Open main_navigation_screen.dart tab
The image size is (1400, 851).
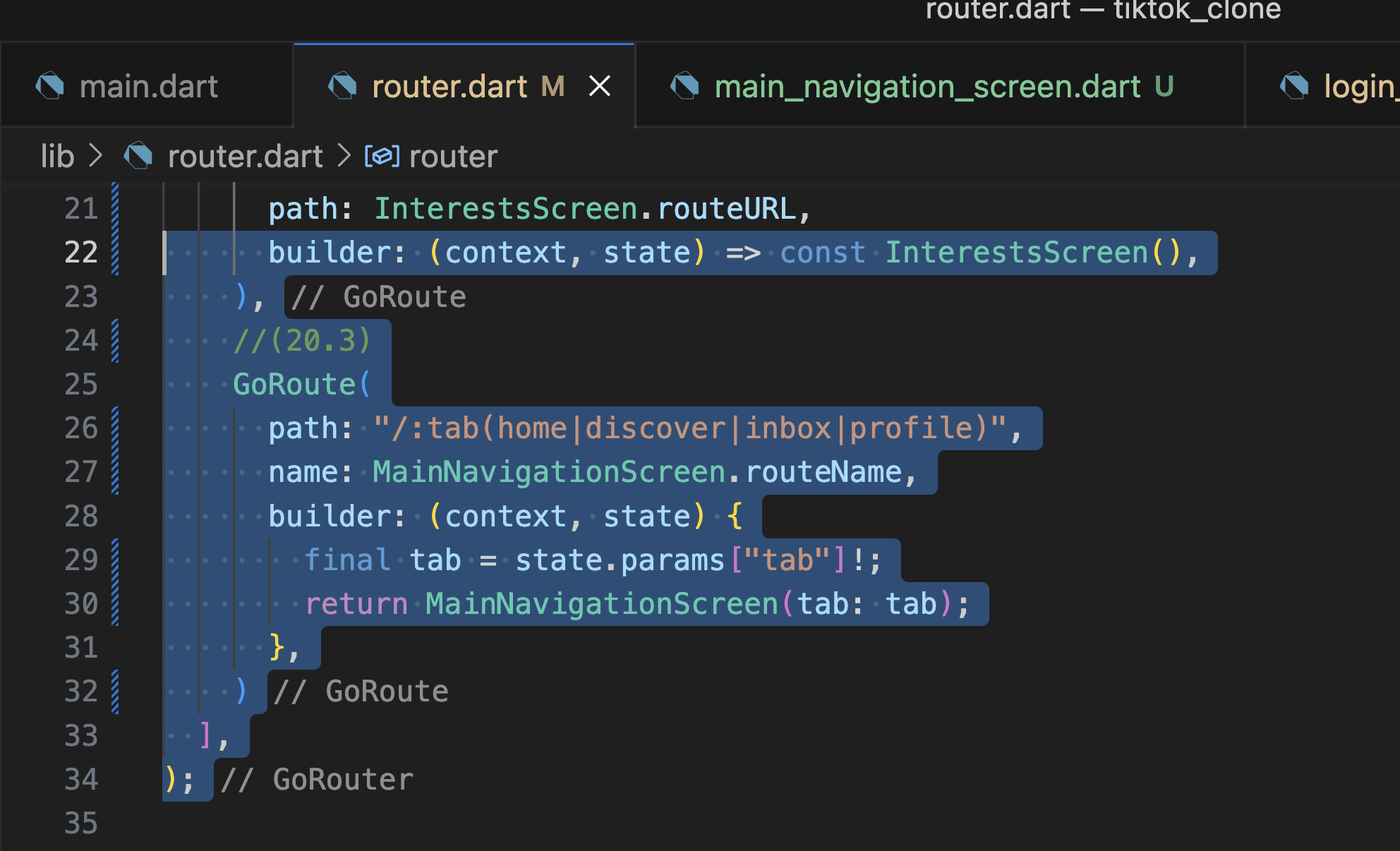tap(927, 87)
